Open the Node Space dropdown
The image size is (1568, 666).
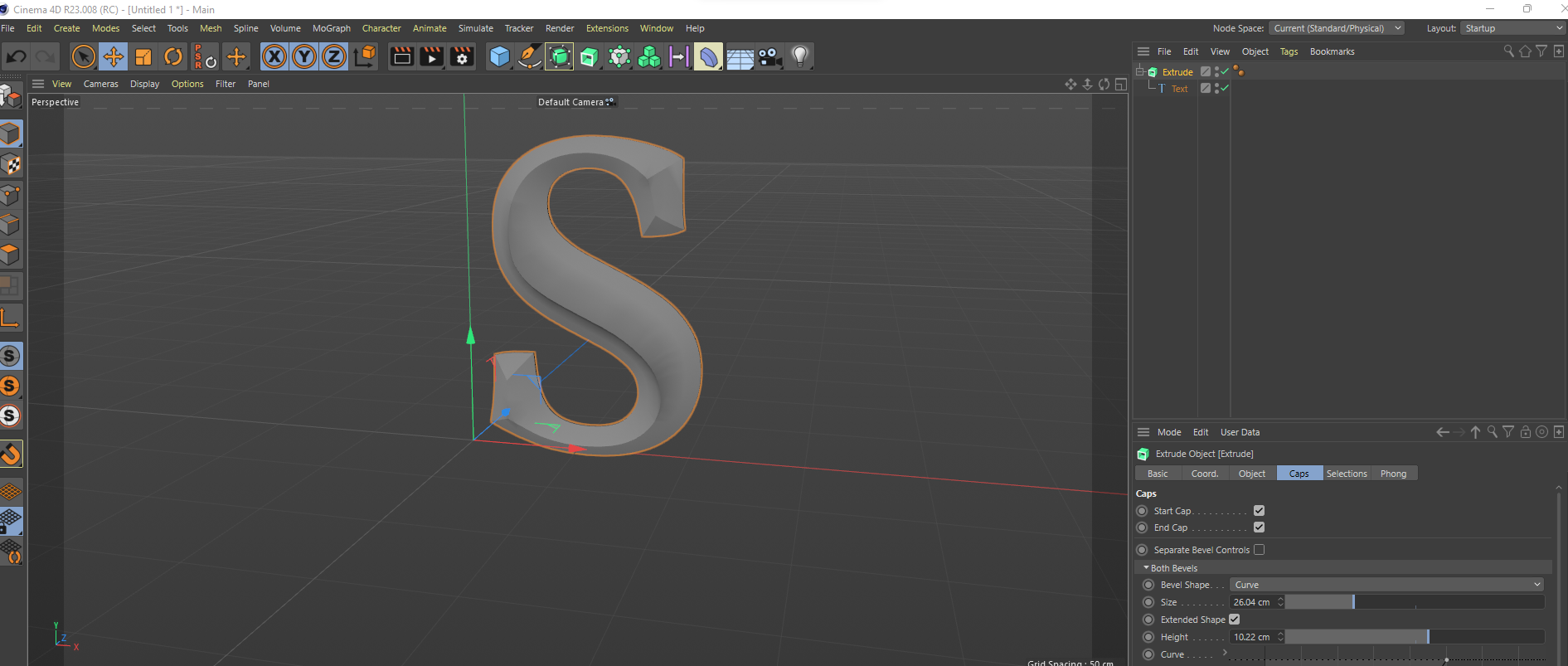point(1336,28)
